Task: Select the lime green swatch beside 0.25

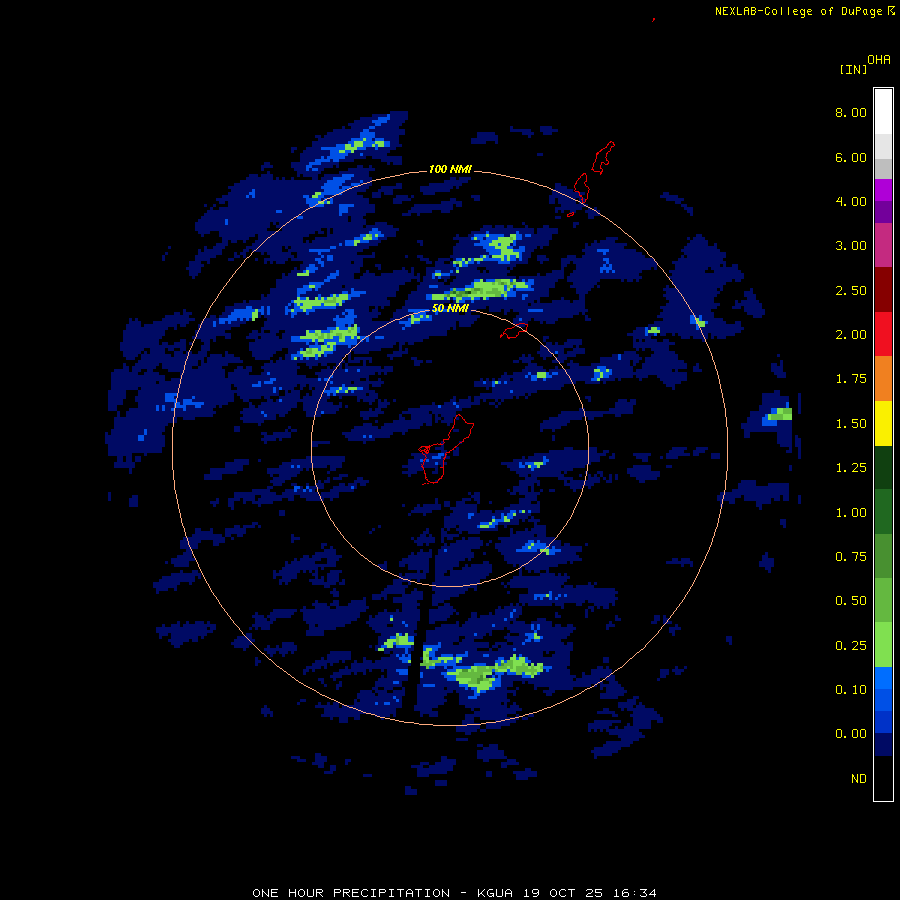Action: [x=883, y=645]
